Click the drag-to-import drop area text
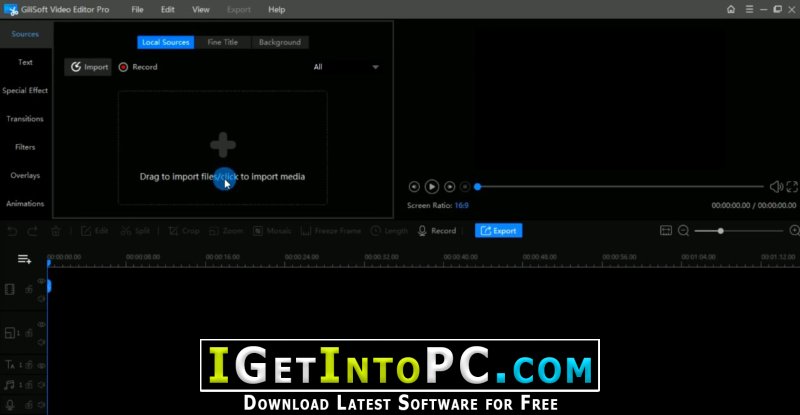 tap(222, 177)
